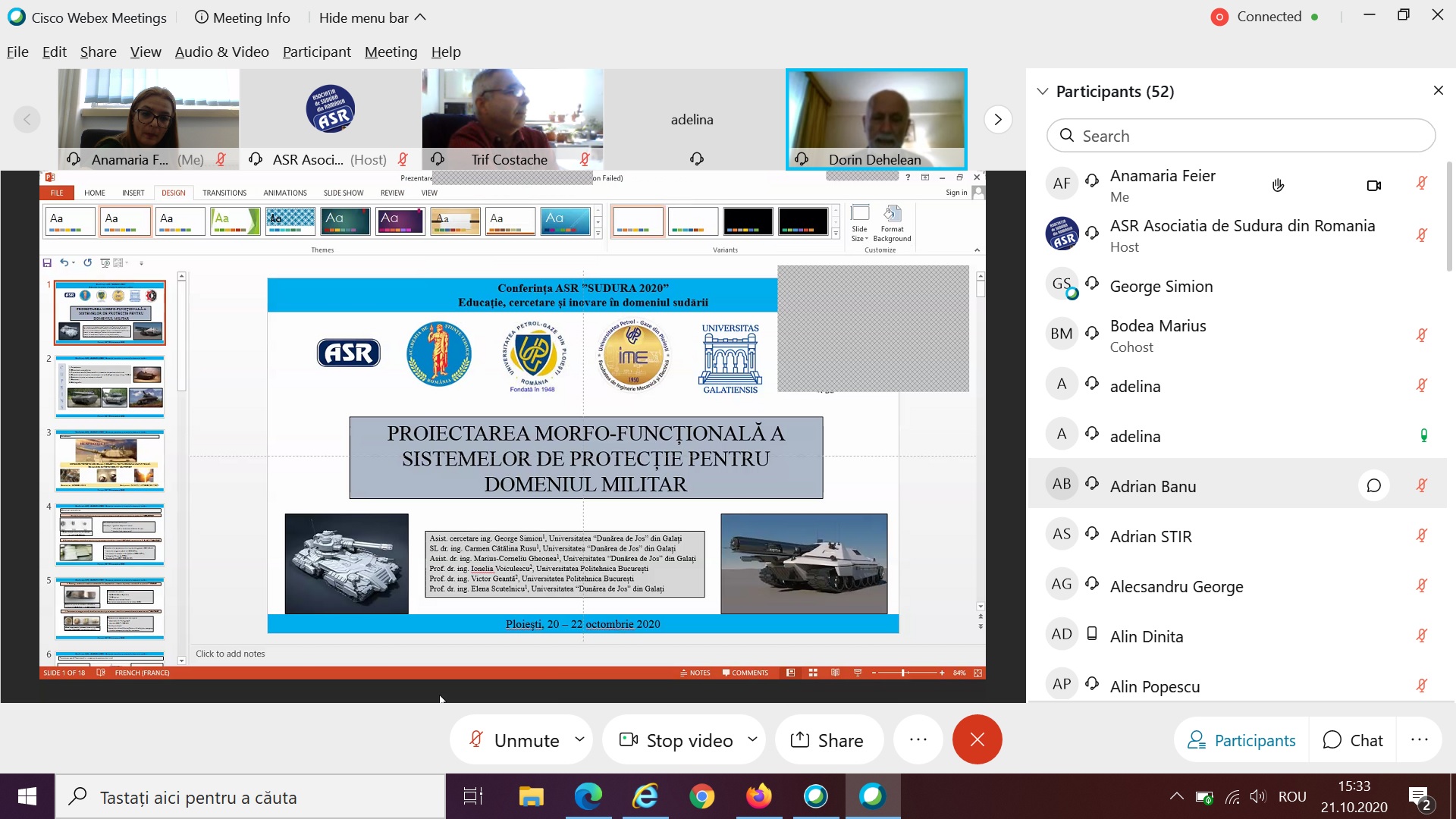Click the red leave meeting button
The image size is (1456, 819).
click(977, 739)
